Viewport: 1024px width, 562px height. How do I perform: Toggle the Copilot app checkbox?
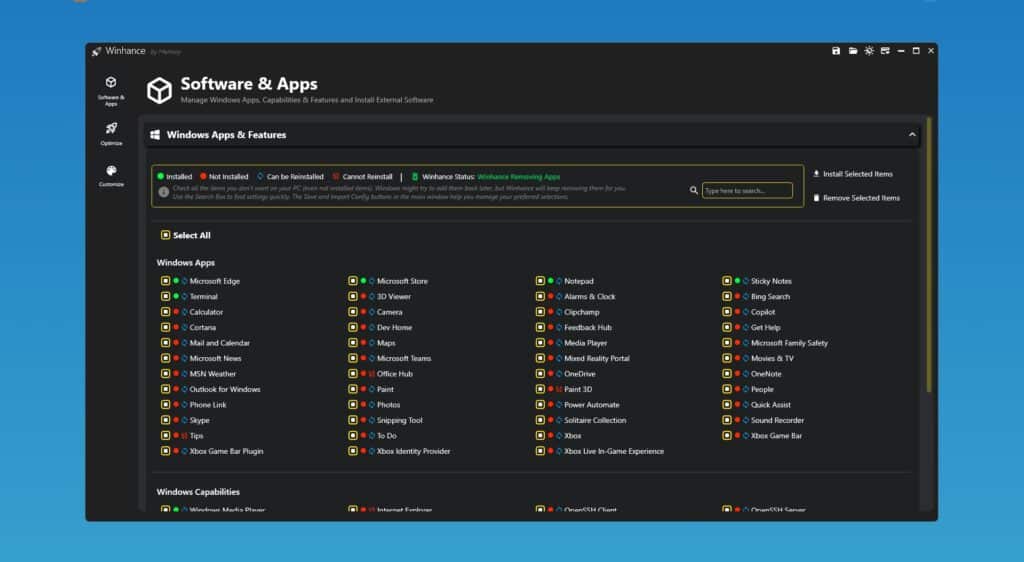(727, 312)
